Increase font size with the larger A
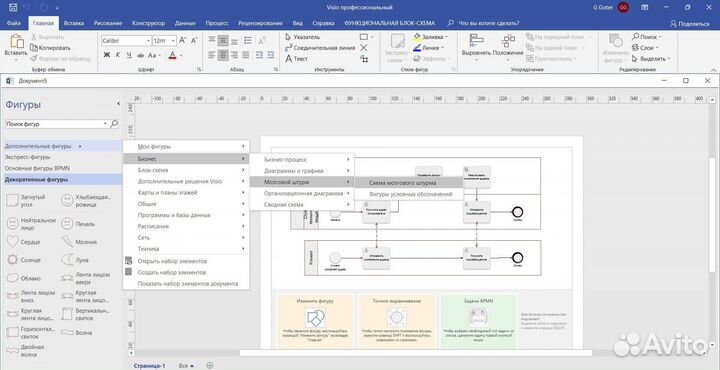Image resolution: width=720 pixels, height=370 pixels. point(182,40)
